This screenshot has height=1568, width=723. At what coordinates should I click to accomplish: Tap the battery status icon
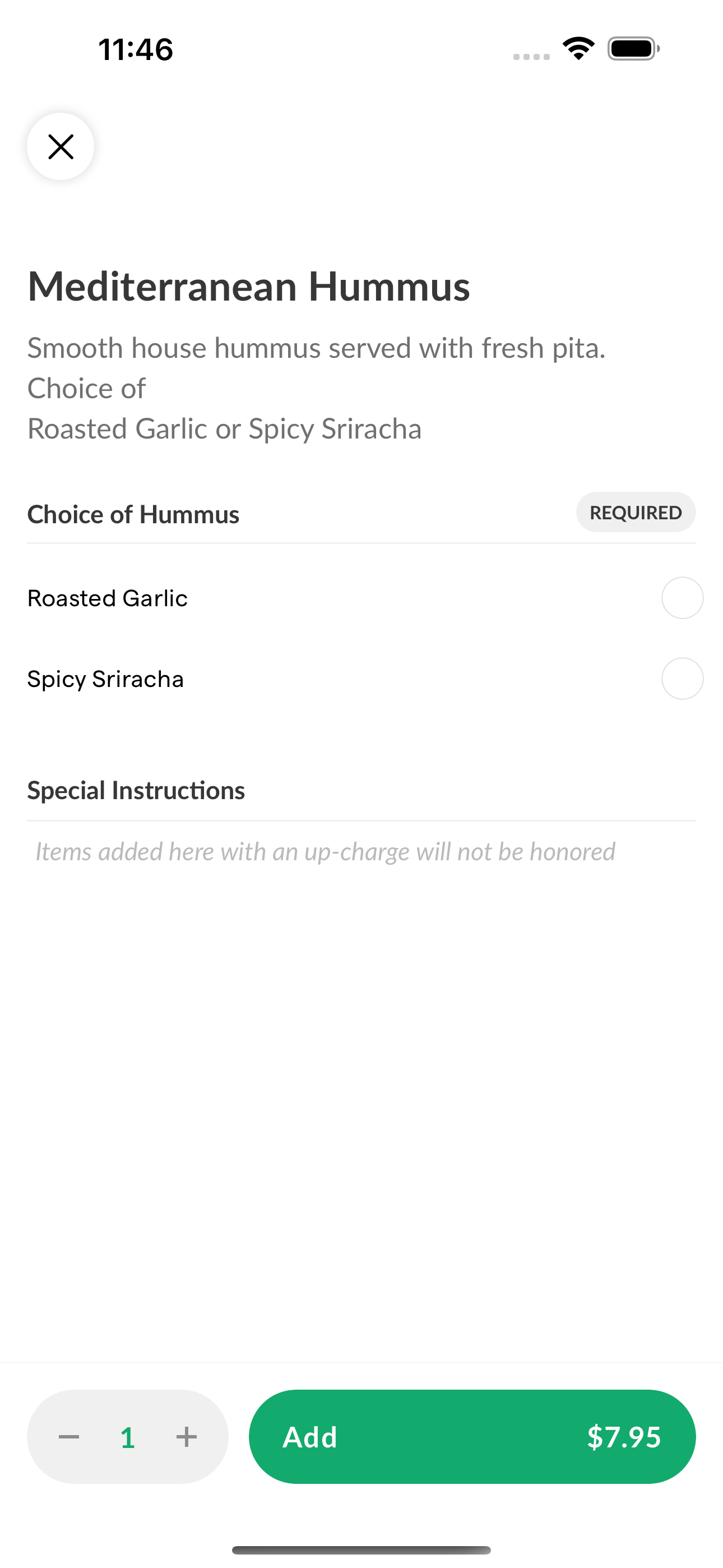pyautogui.click(x=633, y=49)
